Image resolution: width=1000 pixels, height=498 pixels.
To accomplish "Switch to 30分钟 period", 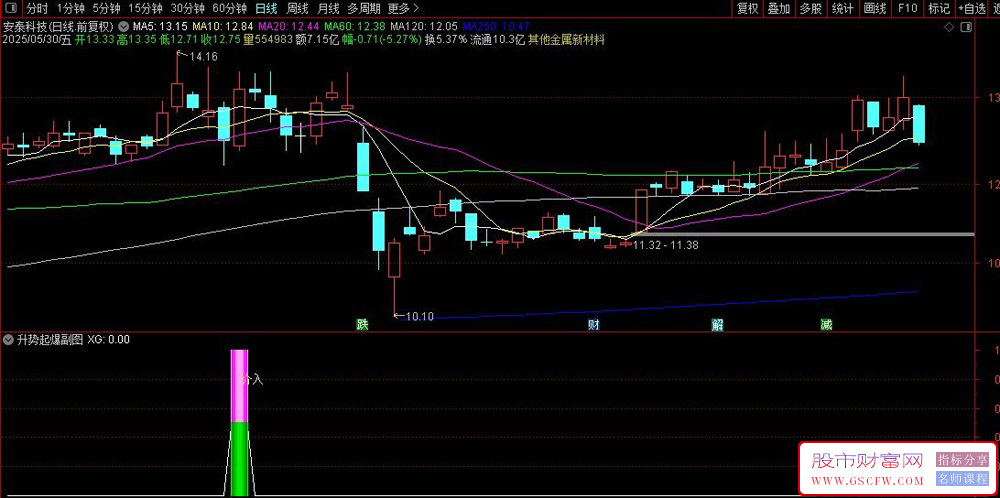I will point(188,8).
